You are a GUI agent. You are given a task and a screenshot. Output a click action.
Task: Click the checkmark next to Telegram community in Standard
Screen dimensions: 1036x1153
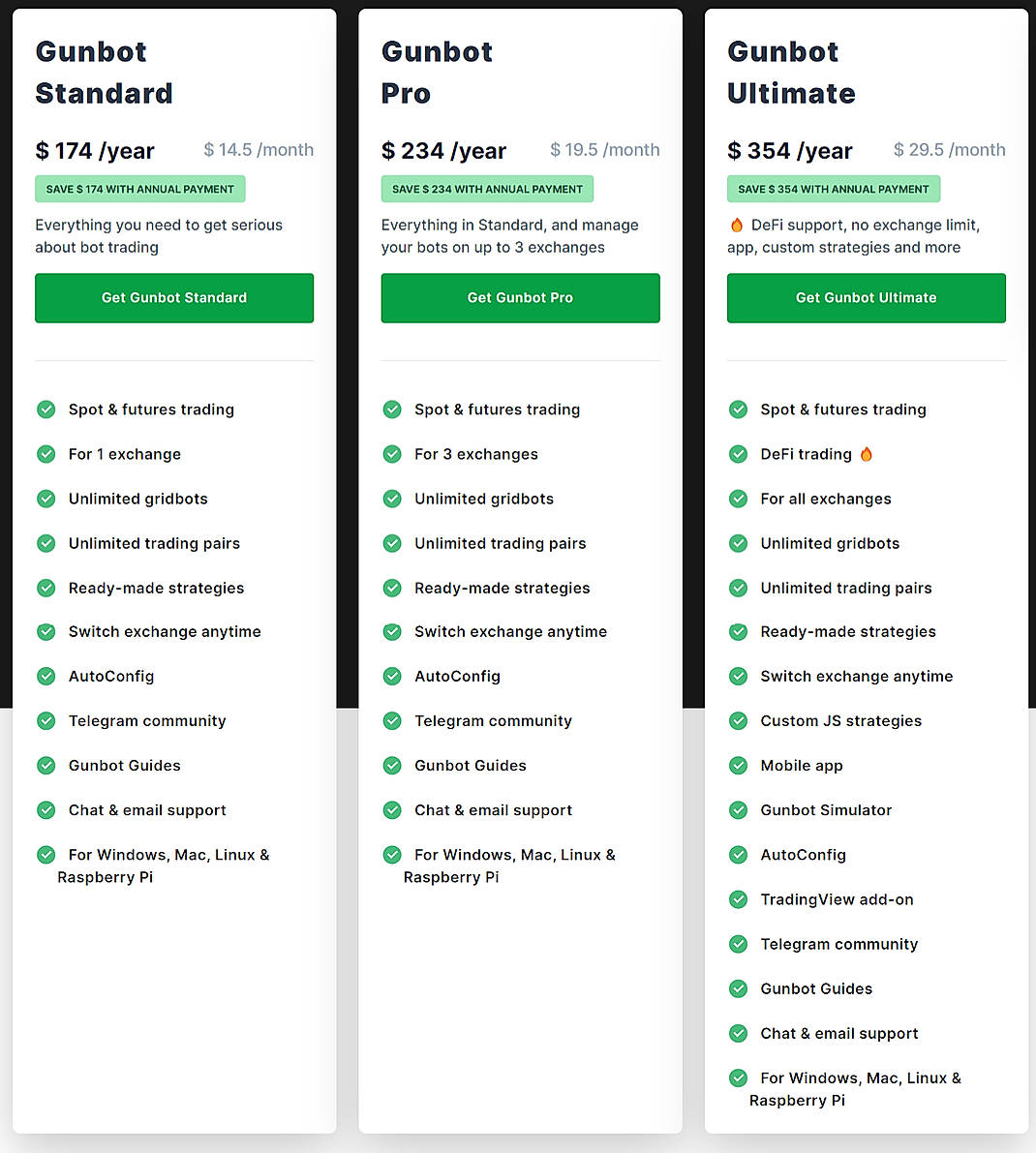tap(46, 720)
